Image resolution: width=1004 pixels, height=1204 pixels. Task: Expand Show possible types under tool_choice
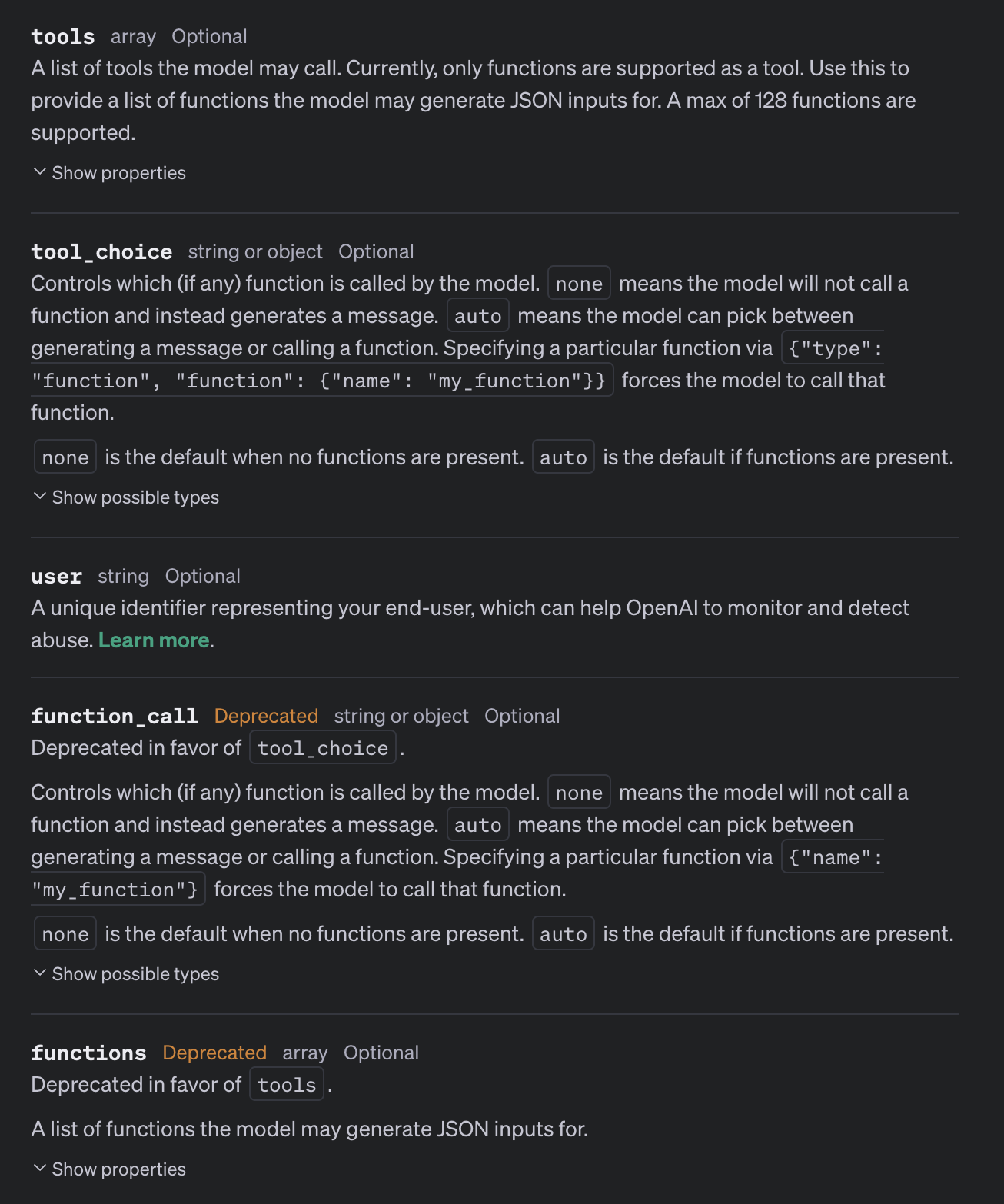coord(126,497)
